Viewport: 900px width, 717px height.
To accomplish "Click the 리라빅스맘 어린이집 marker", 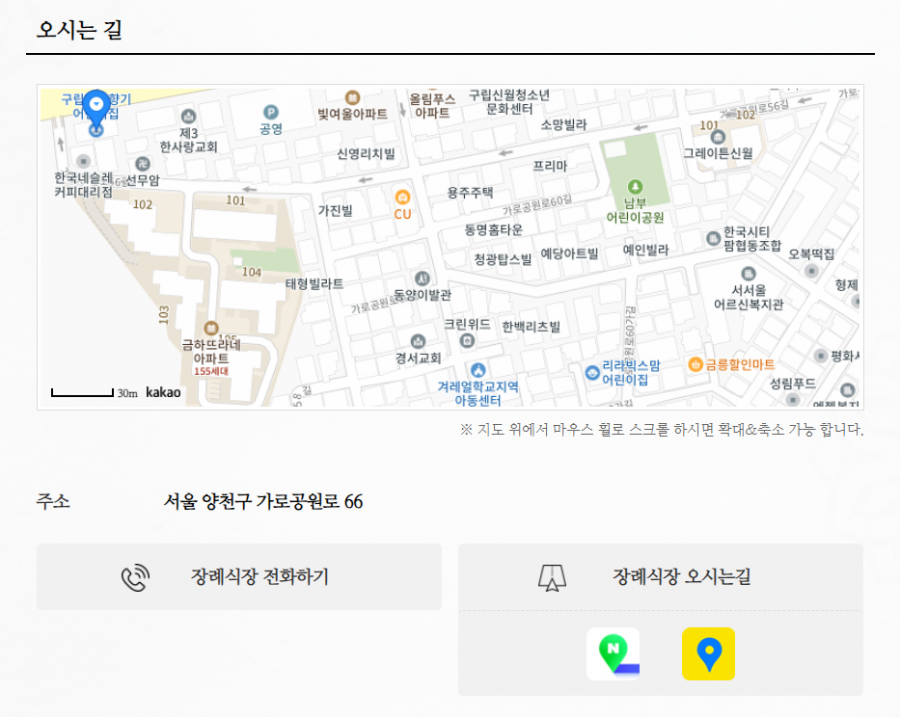I will pos(592,373).
